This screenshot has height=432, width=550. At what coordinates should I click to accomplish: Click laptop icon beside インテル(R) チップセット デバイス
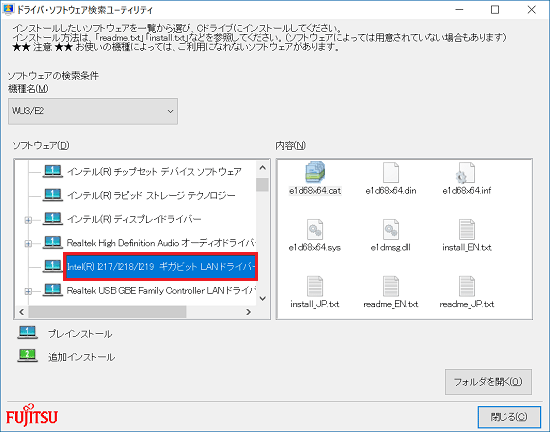click(x=53, y=171)
